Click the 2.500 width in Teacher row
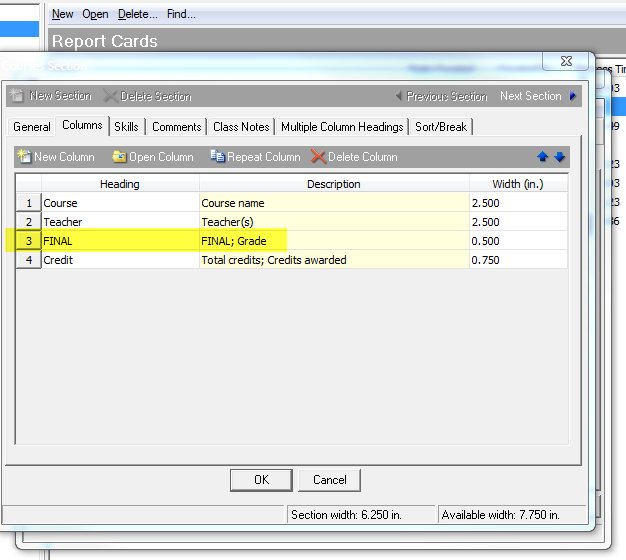 tap(518, 222)
